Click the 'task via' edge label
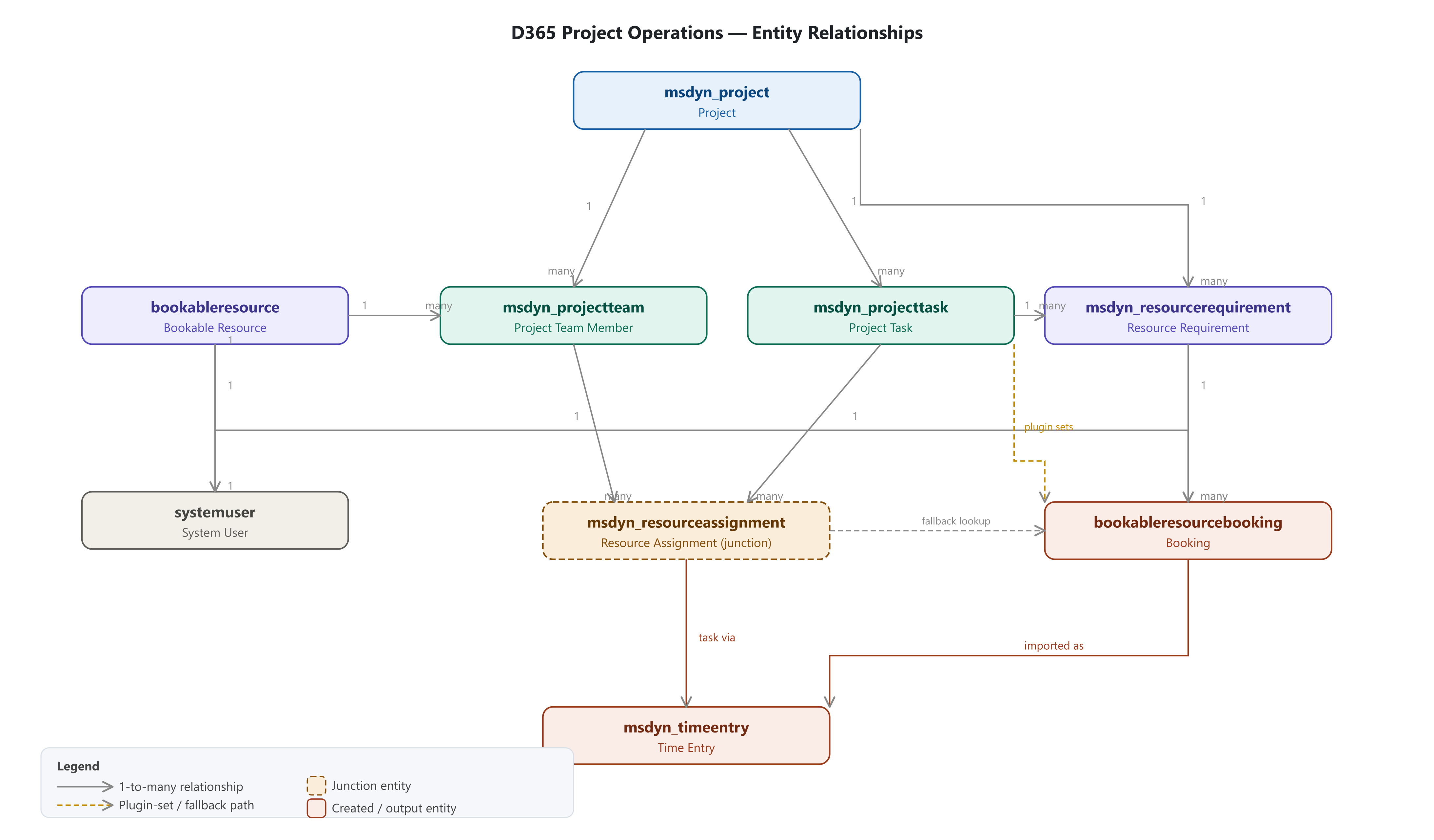The image size is (1434, 840). pos(717,637)
